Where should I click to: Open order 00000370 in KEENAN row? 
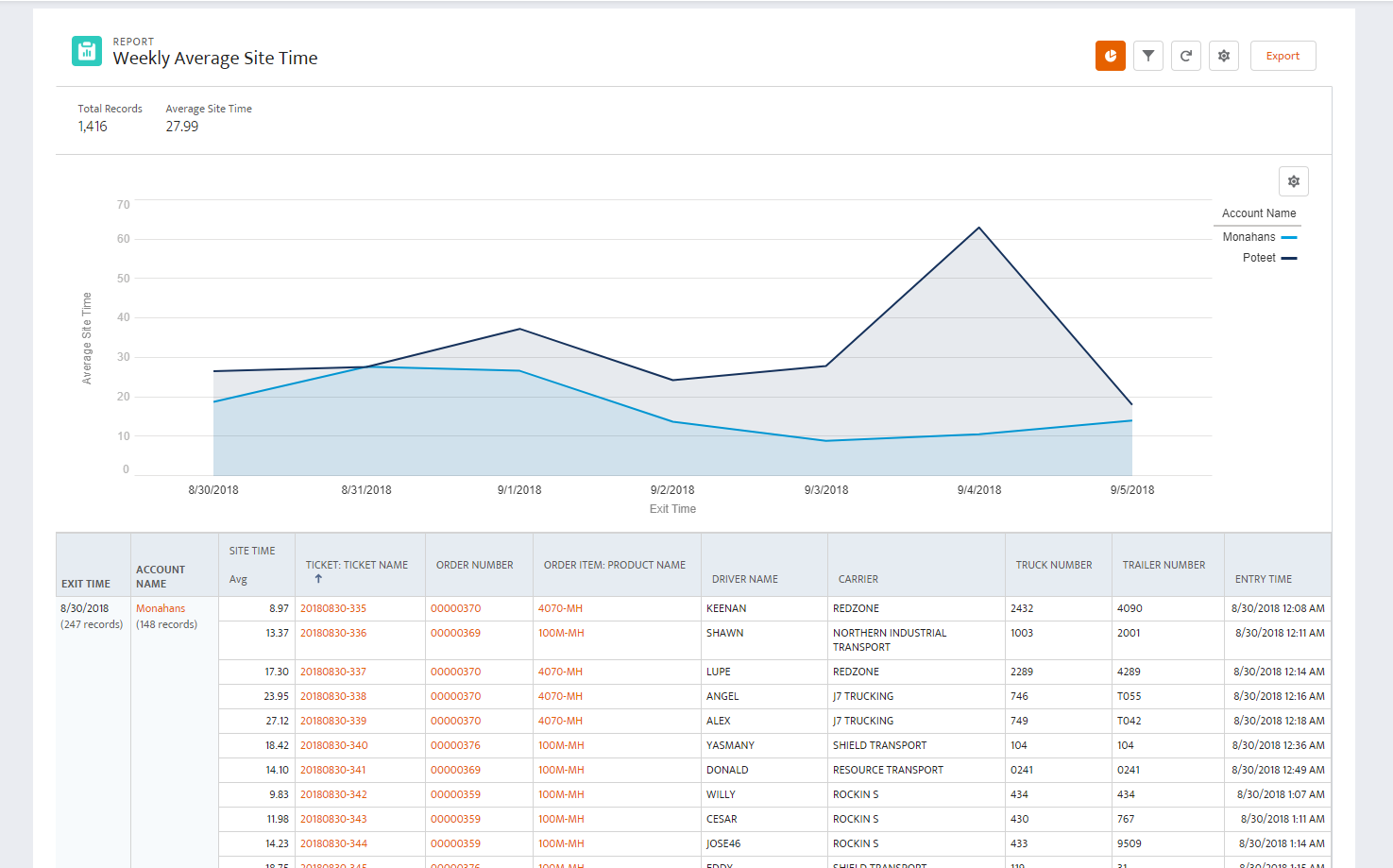coord(455,608)
